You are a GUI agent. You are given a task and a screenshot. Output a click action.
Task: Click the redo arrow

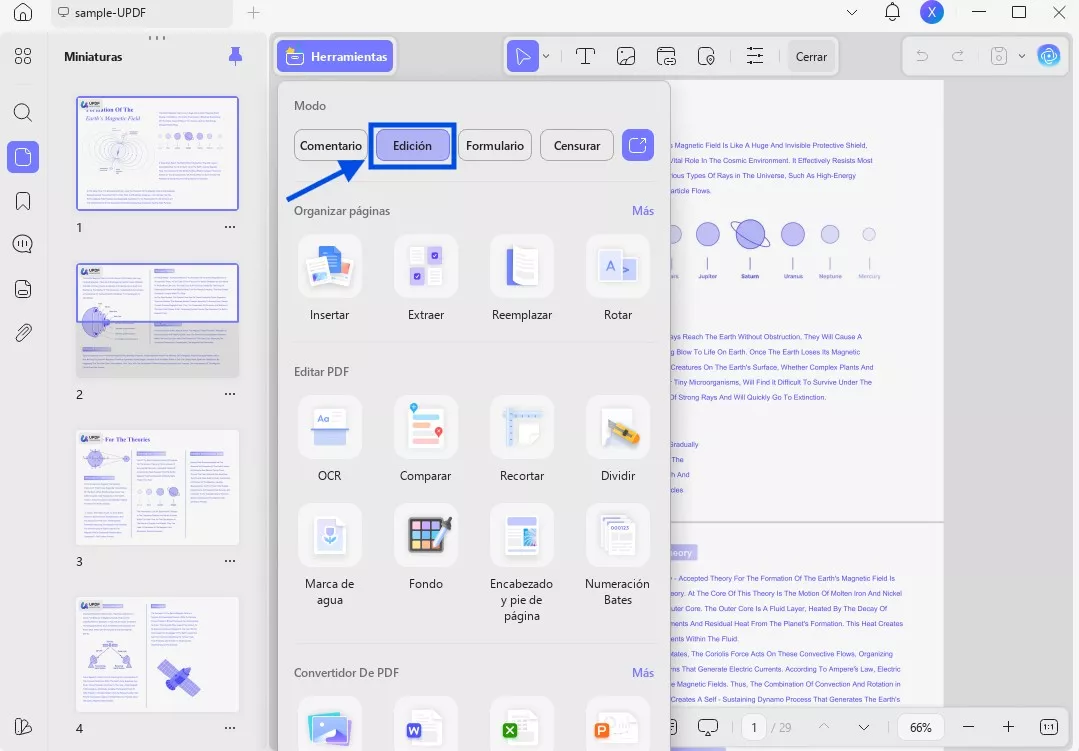(x=957, y=56)
